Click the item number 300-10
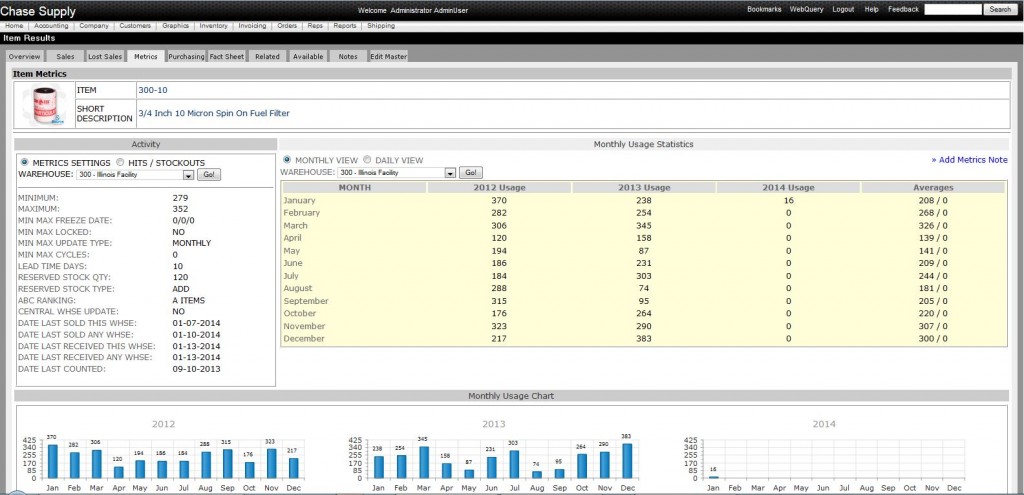This screenshot has width=1024, height=495. (x=153, y=90)
